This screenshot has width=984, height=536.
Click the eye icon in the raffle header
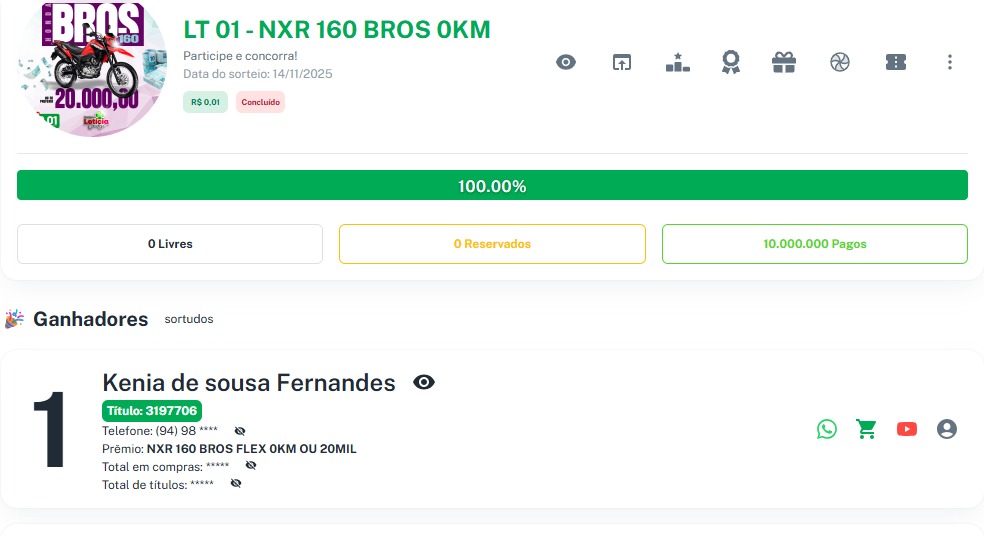pyautogui.click(x=566, y=62)
